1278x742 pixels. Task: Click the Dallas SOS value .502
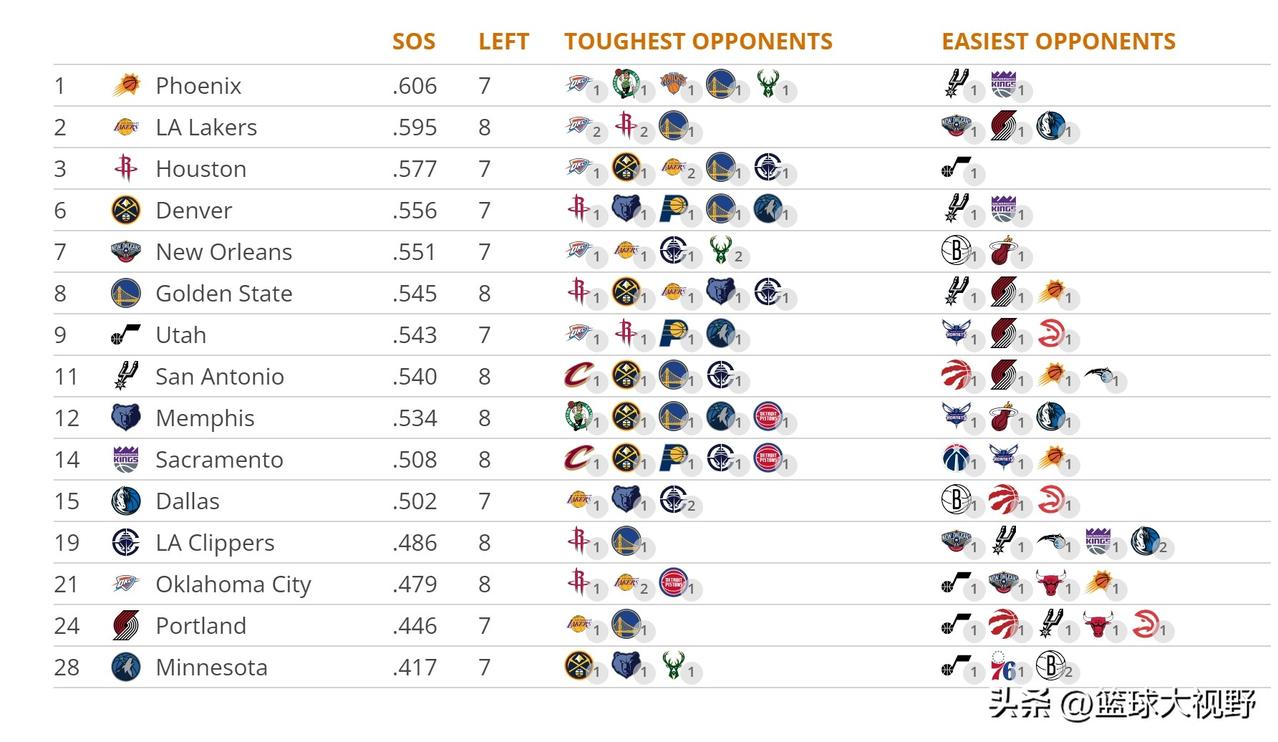click(415, 502)
